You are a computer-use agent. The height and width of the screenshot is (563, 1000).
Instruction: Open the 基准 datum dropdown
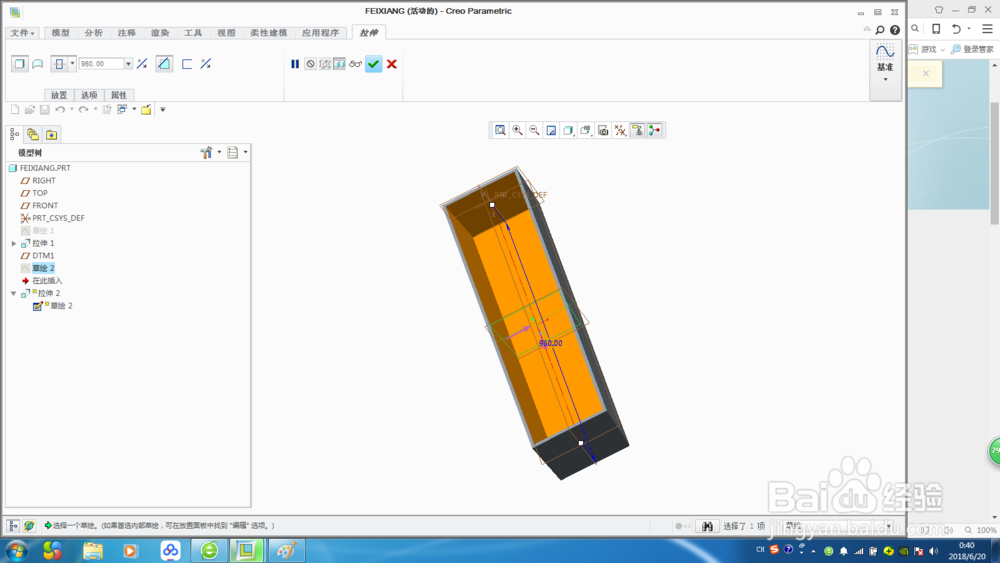(885, 70)
